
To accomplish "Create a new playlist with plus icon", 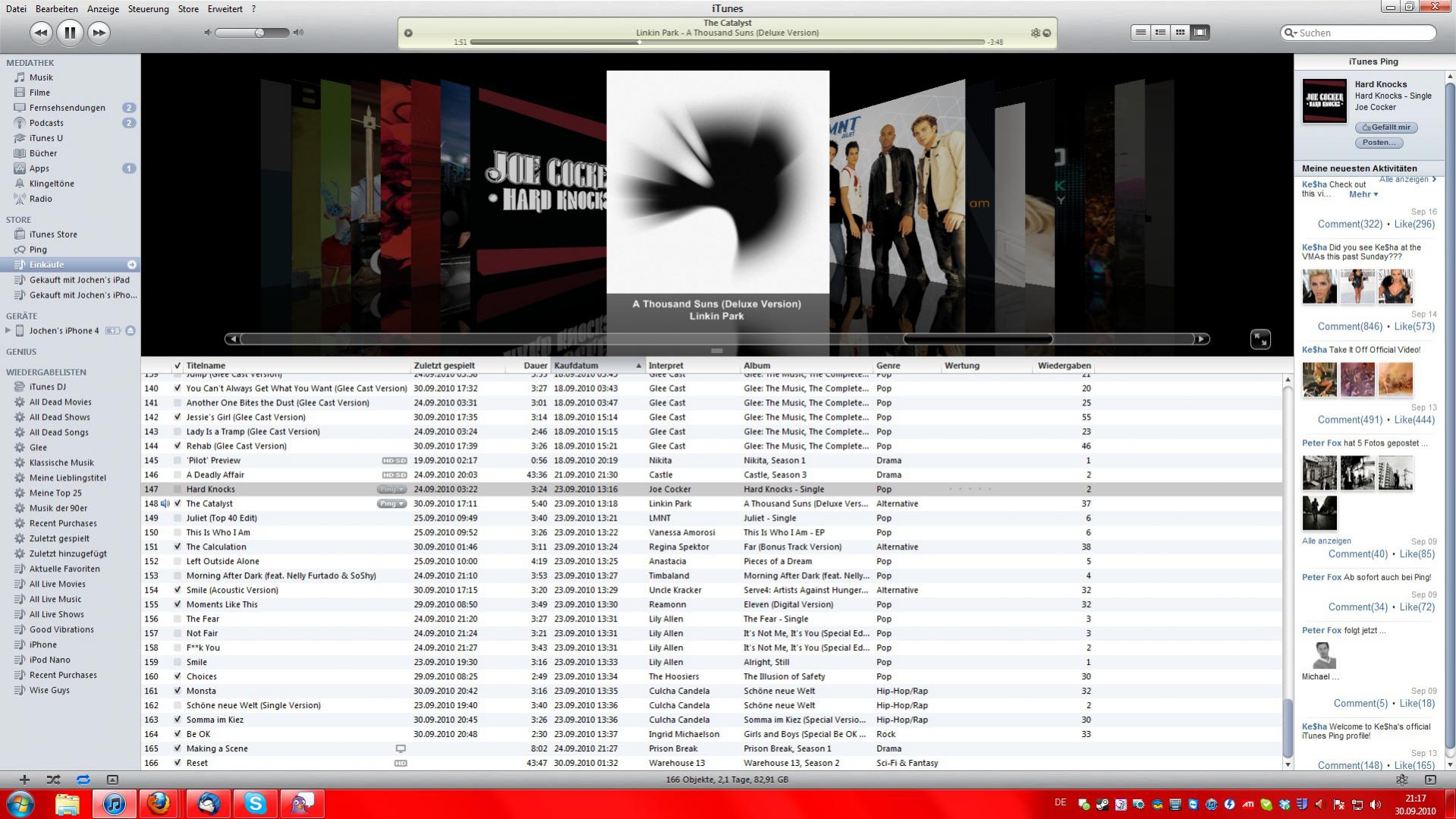I will coord(24,780).
